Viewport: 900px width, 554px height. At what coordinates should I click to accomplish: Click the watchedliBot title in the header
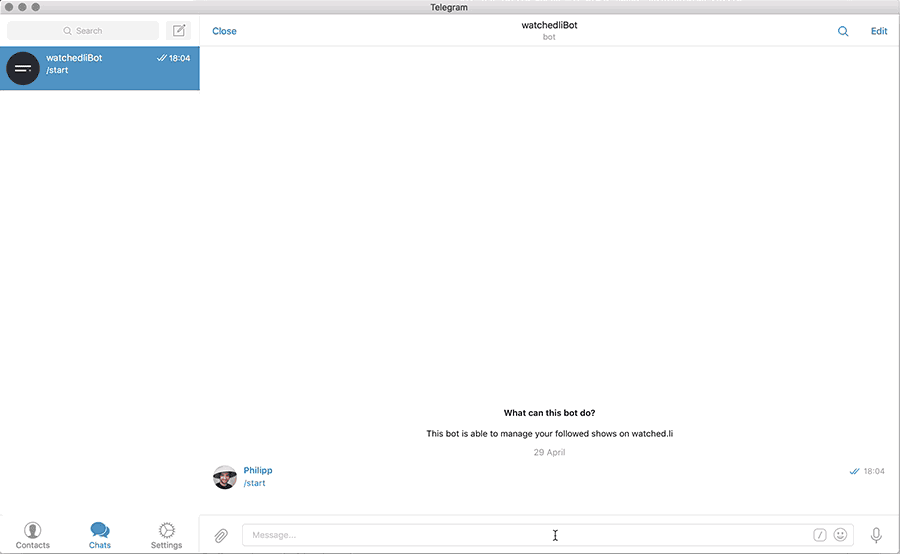[x=549, y=25]
